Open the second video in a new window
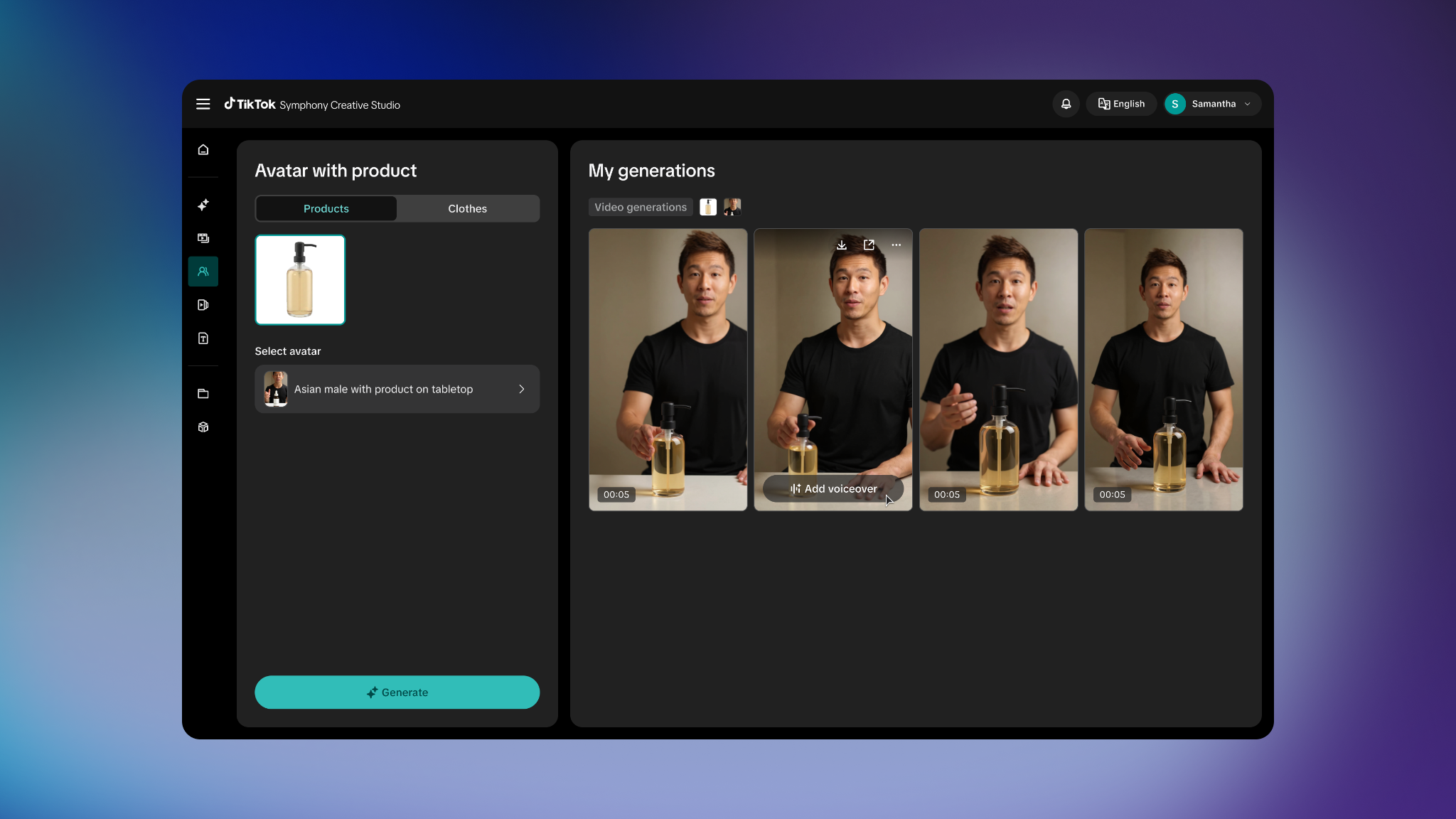The width and height of the screenshot is (1456, 819). [x=869, y=245]
